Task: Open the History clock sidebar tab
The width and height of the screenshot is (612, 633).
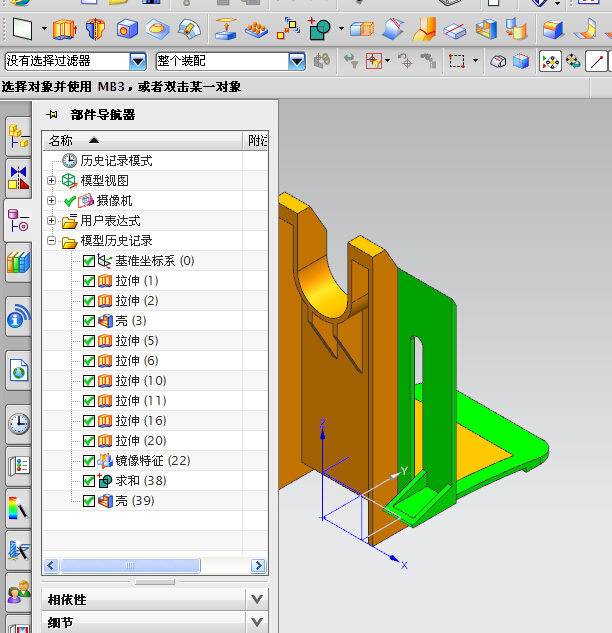Action: coord(18,424)
